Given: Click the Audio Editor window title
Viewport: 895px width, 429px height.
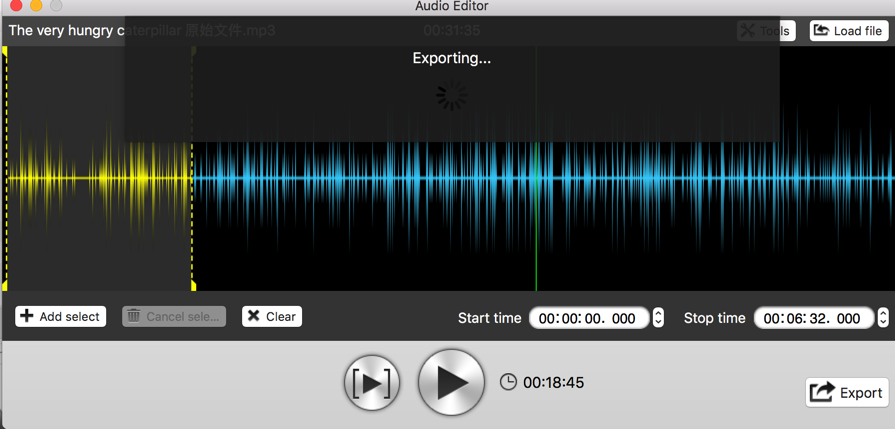Looking at the screenshot, I should coord(451,6).
